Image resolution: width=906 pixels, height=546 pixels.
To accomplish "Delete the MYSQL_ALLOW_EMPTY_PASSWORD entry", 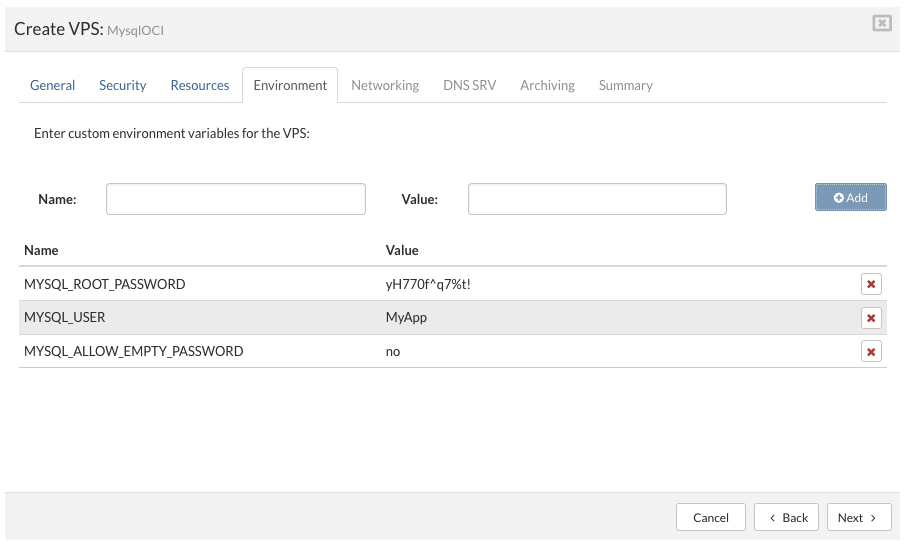I will tap(871, 352).
